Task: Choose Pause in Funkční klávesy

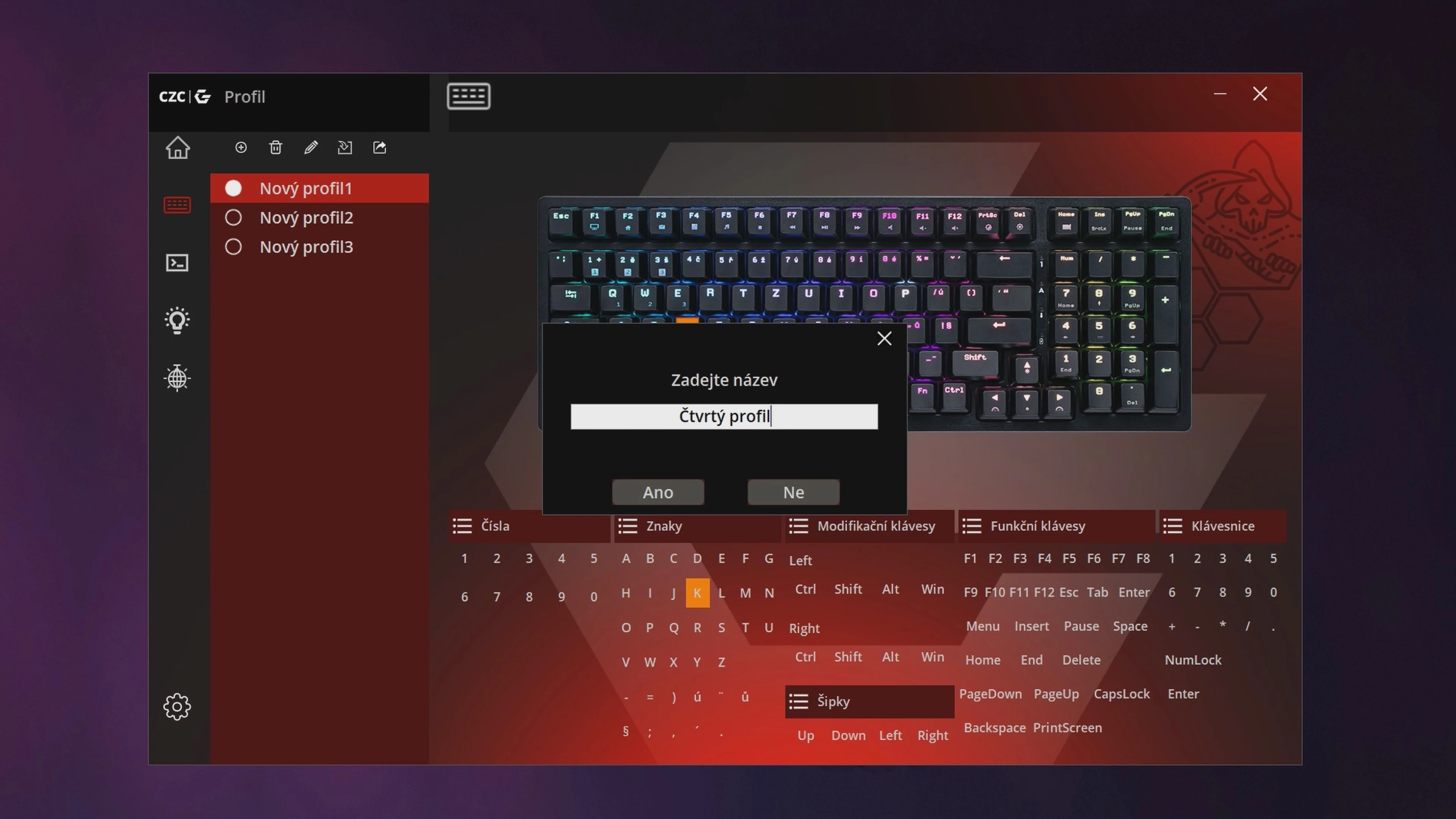Action: pyautogui.click(x=1081, y=626)
